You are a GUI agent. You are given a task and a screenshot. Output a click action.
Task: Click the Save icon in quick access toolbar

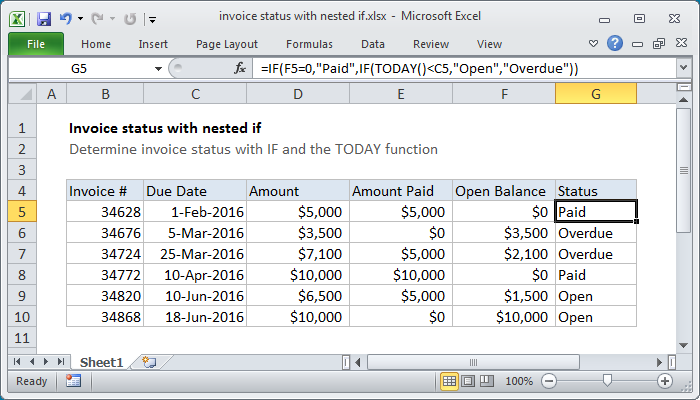point(43,18)
